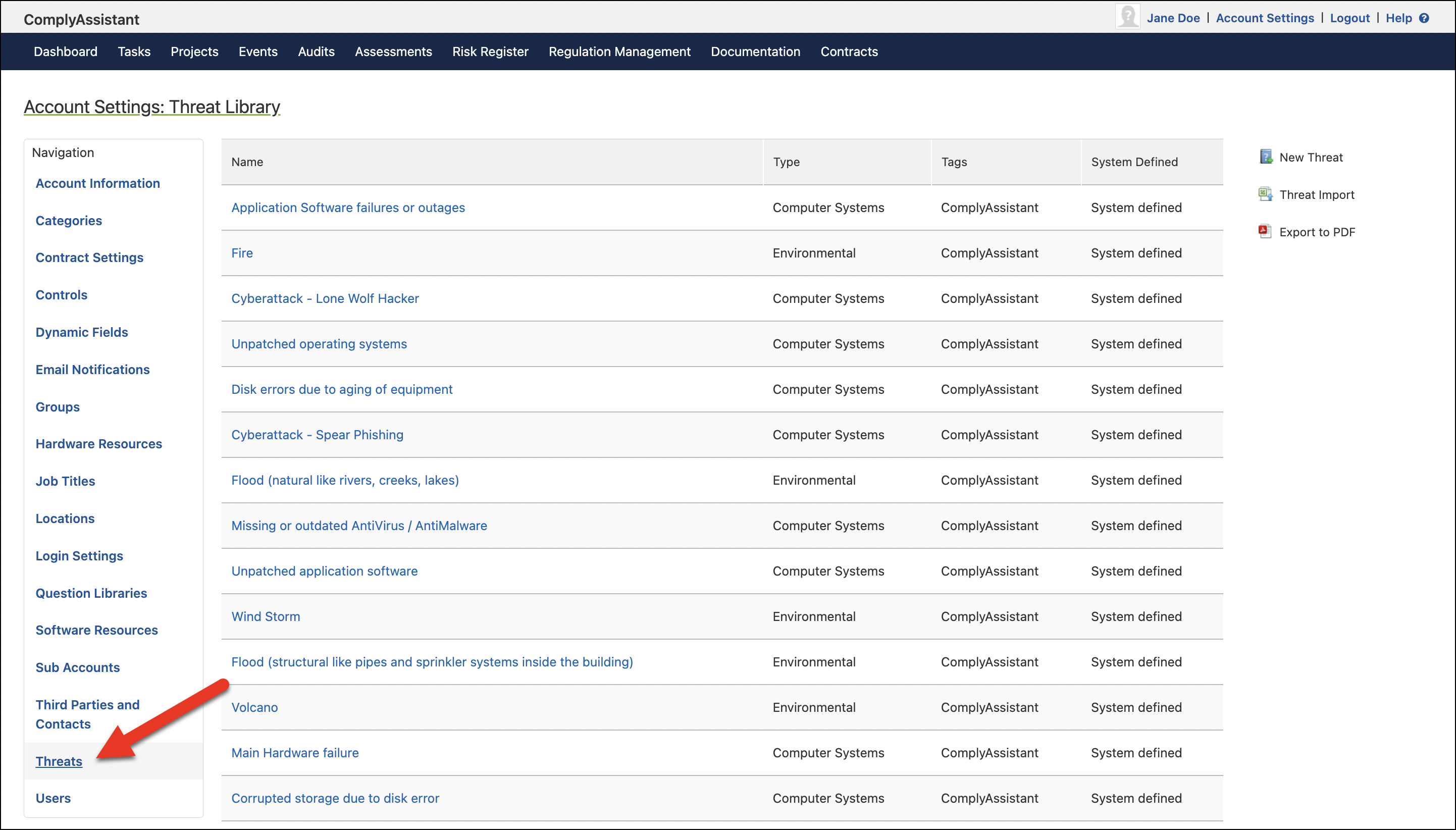1456x830 pixels.
Task: Open the Wind Storm threat
Action: pos(266,616)
